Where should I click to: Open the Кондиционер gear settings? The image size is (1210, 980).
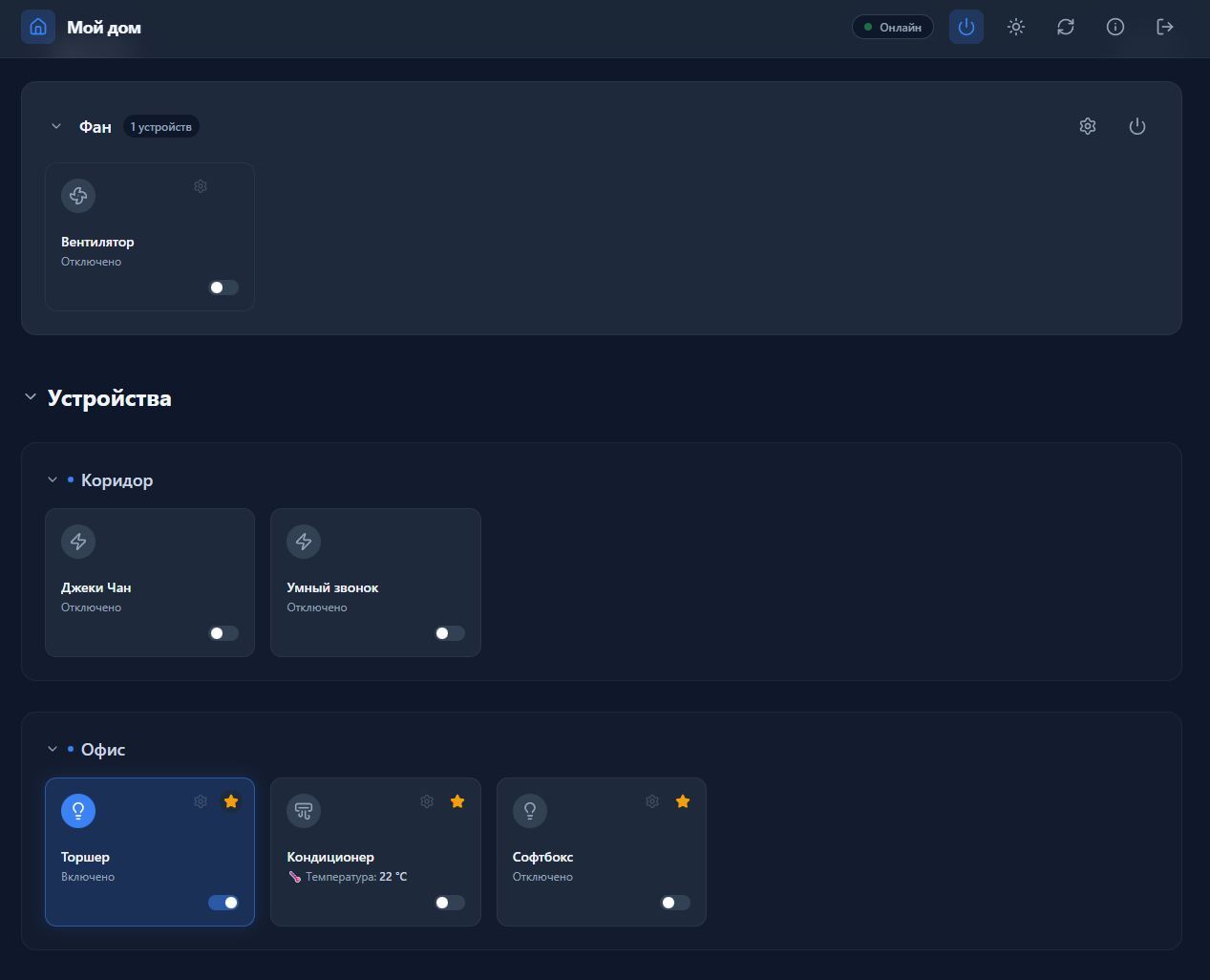point(427,801)
